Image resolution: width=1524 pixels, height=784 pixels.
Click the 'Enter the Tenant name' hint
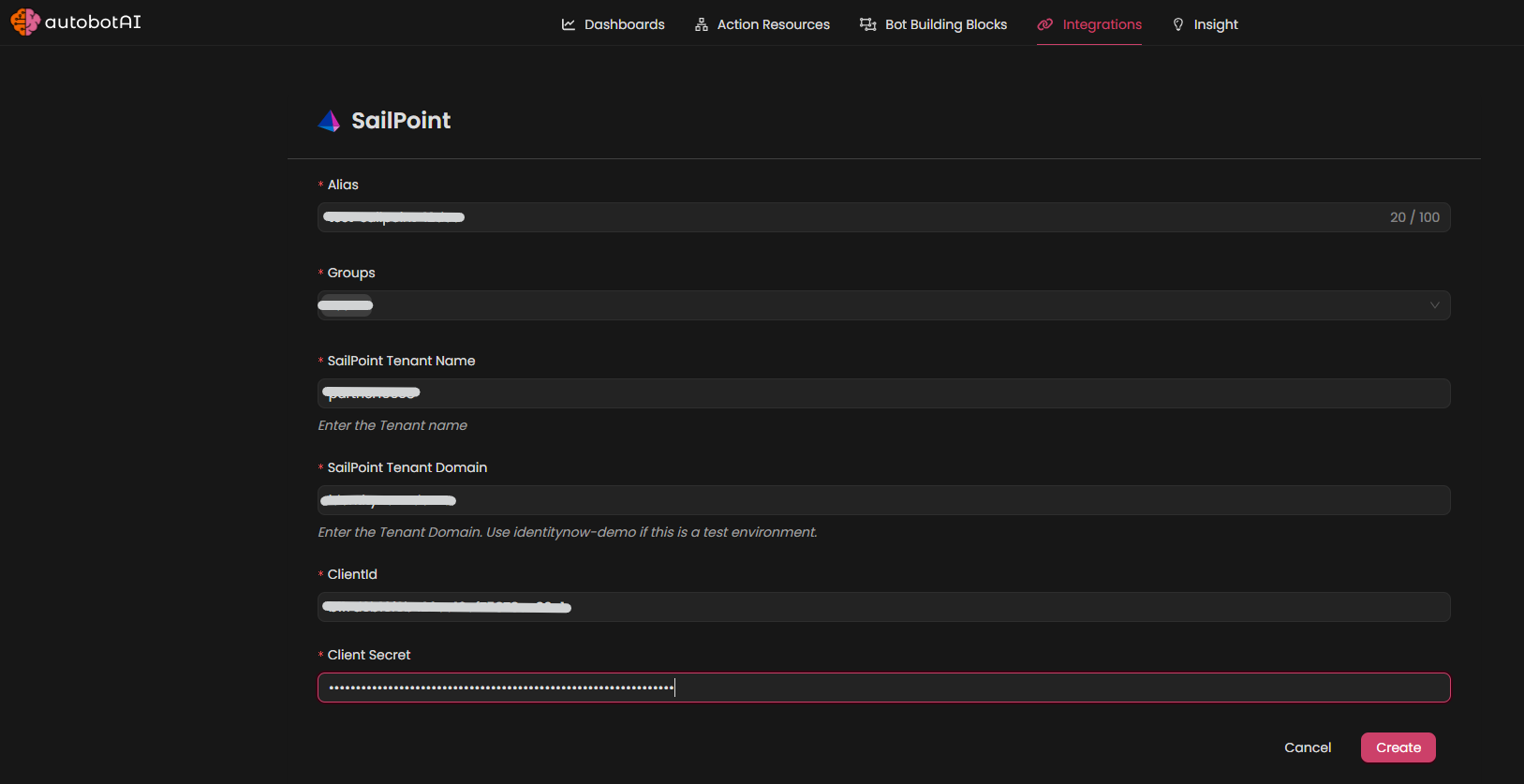tap(392, 425)
